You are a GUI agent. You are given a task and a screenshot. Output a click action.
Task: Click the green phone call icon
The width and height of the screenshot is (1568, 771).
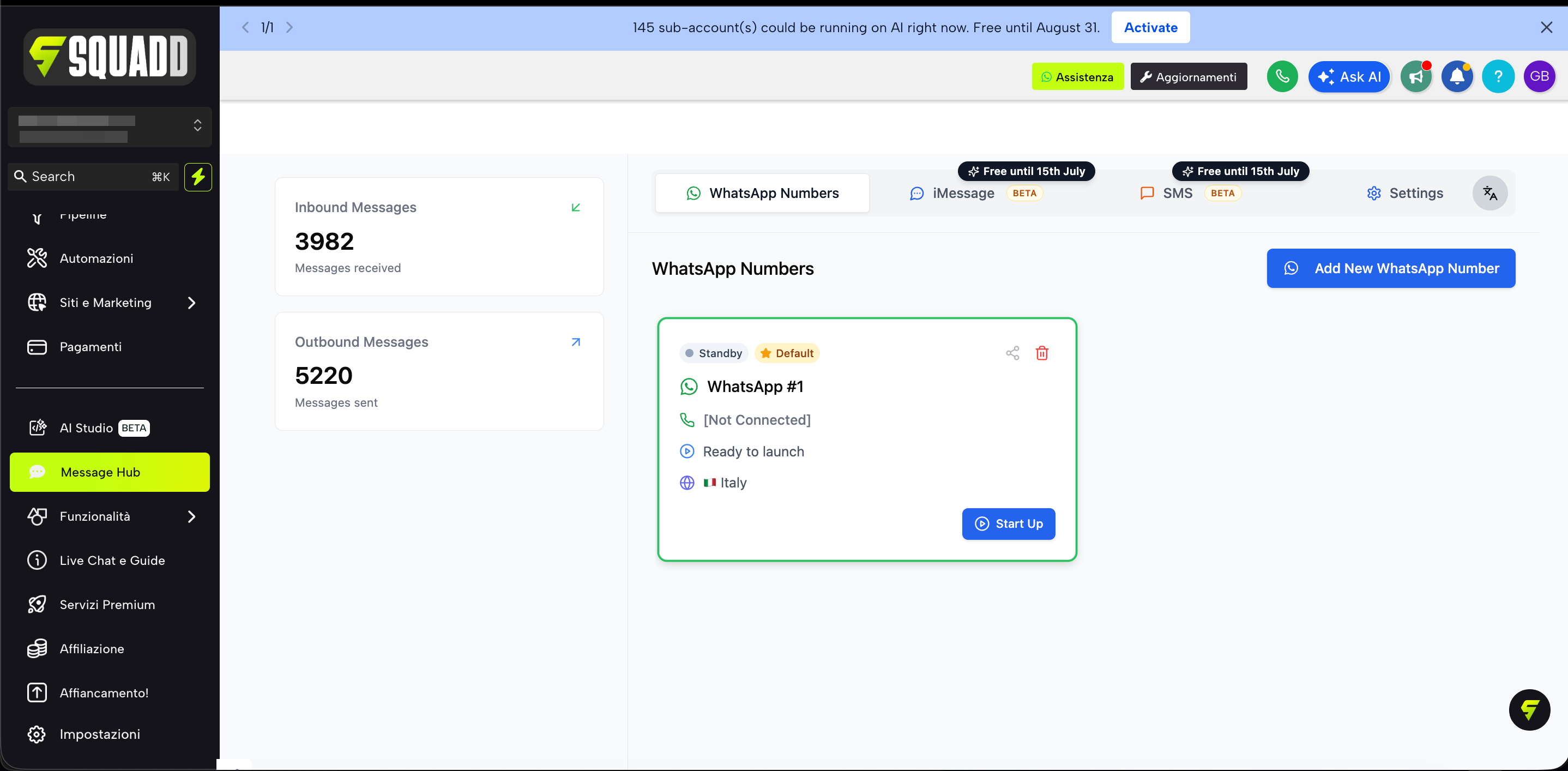[x=1282, y=77]
